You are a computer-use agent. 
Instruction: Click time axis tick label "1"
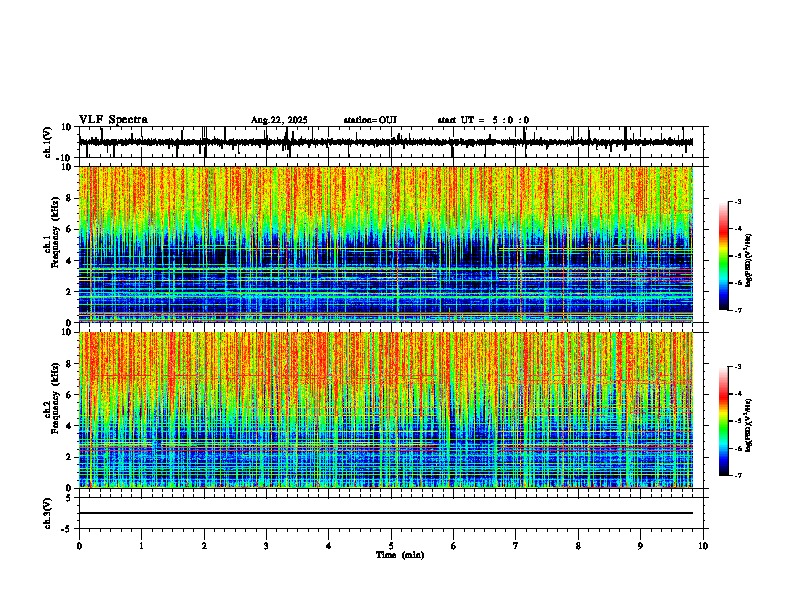tap(141, 546)
